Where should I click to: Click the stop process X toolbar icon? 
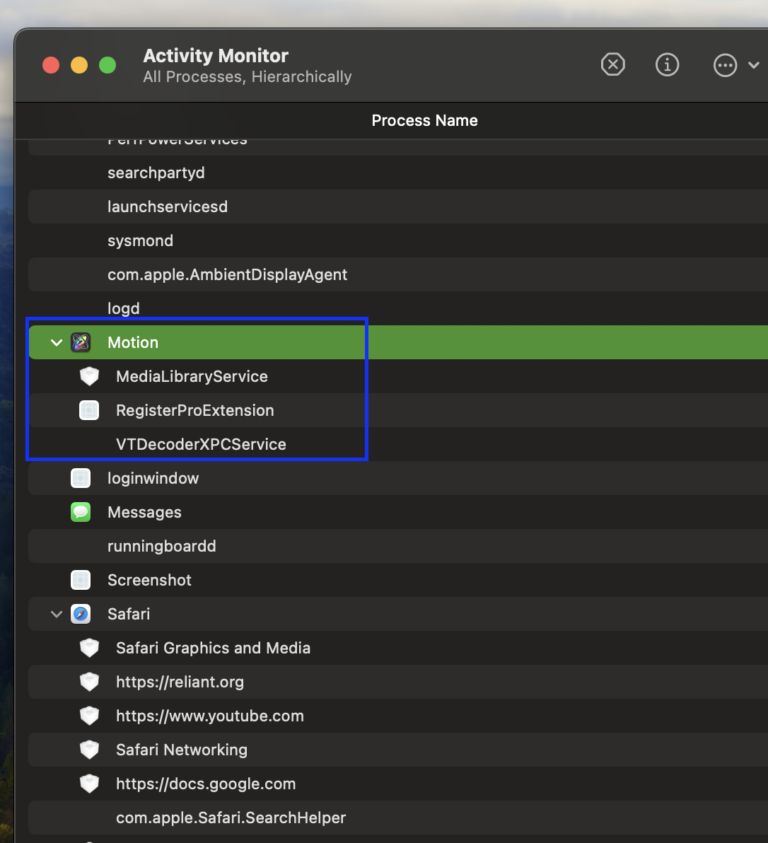pyautogui.click(x=612, y=65)
